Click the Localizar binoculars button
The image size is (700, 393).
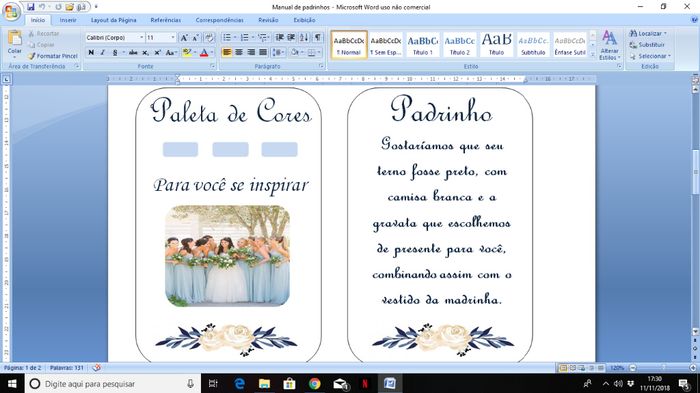tap(647, 33)
